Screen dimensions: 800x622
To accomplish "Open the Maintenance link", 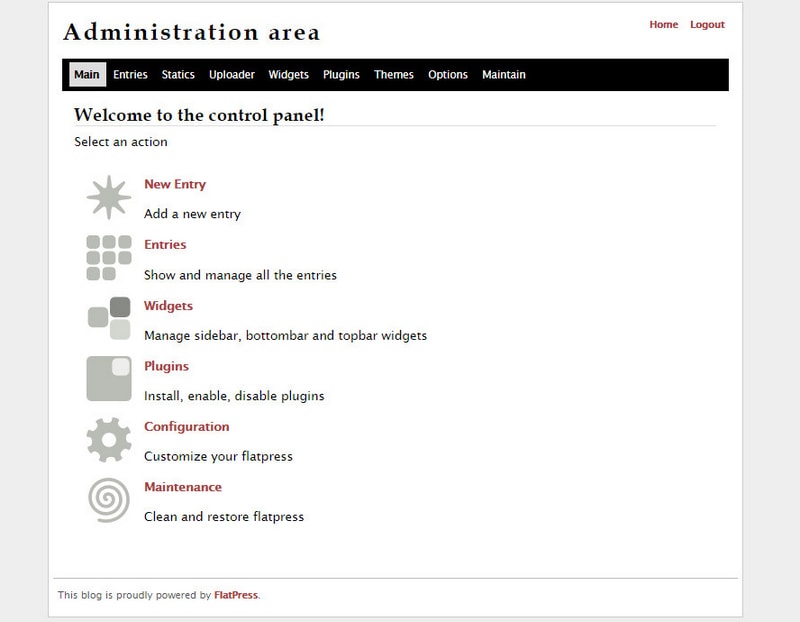I will coord(183,487).
